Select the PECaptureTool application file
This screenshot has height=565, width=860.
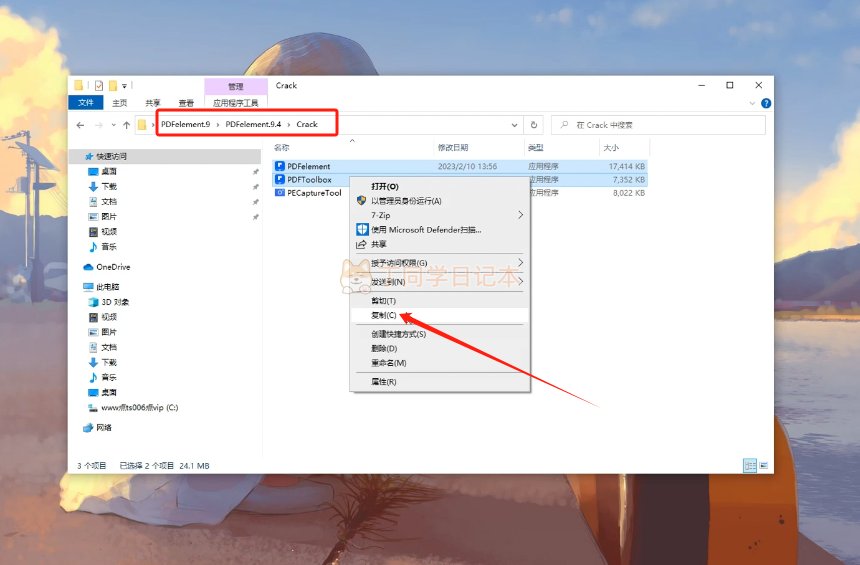pos(460,193)
